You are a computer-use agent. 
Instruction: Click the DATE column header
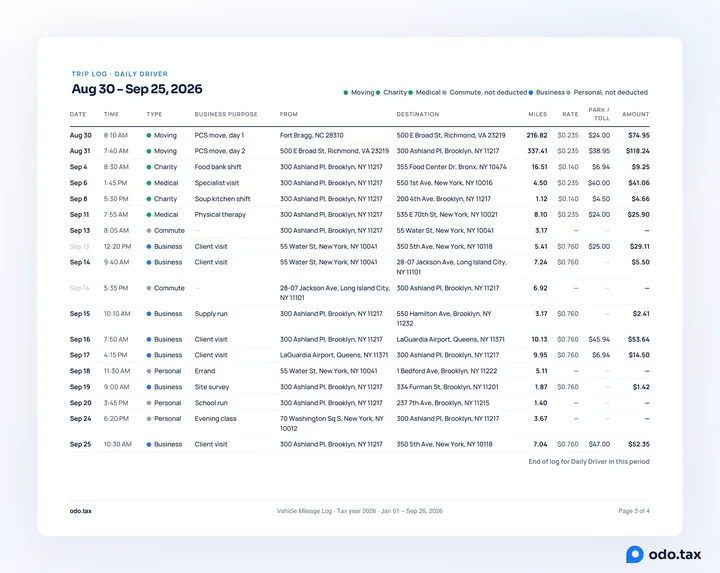(78, 114)
